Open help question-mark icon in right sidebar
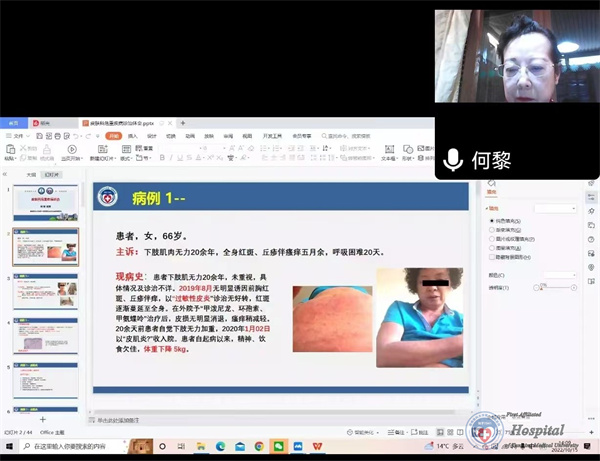Viewport: 600px width, 461px height. tap(591, 239)
